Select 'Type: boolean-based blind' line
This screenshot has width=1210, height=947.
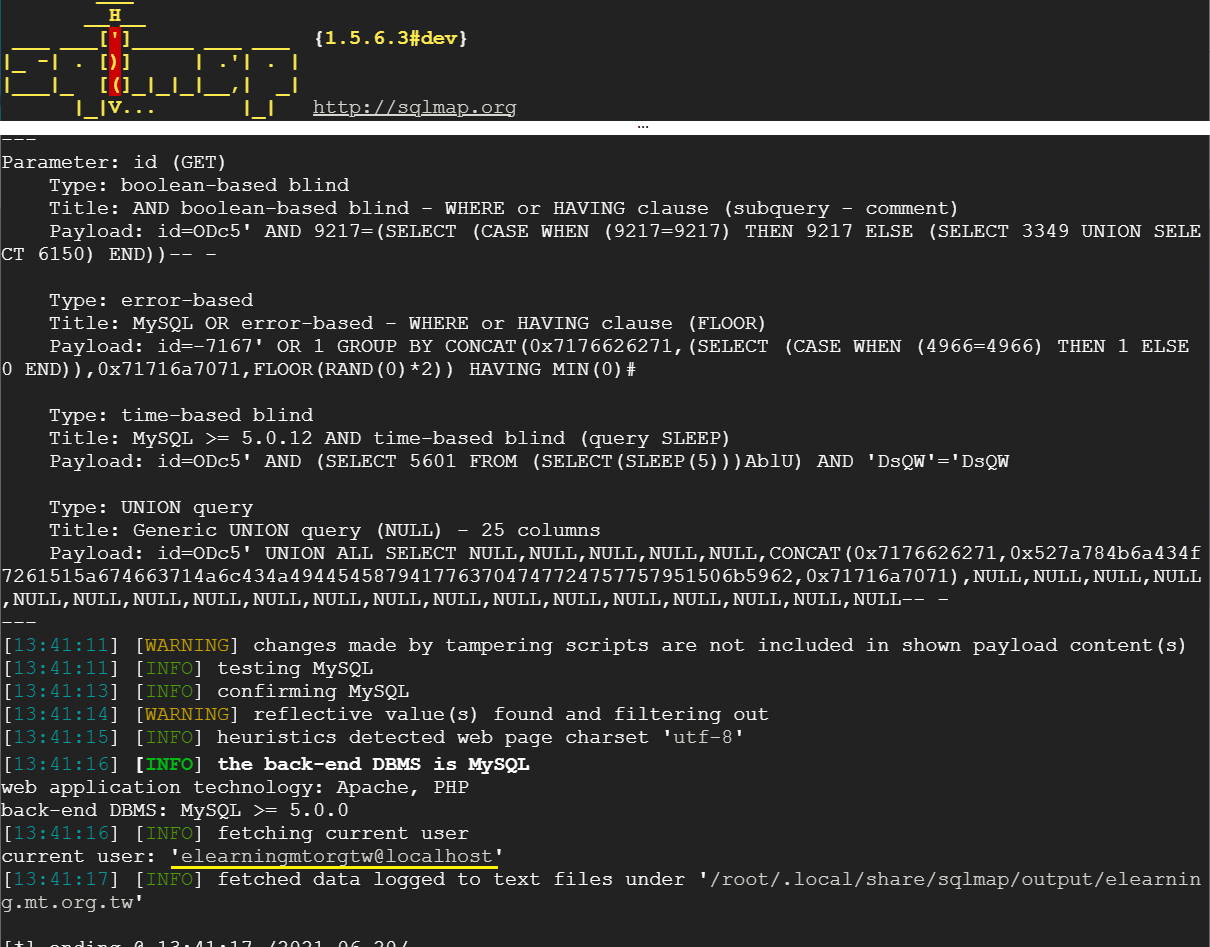coord(199,185)
